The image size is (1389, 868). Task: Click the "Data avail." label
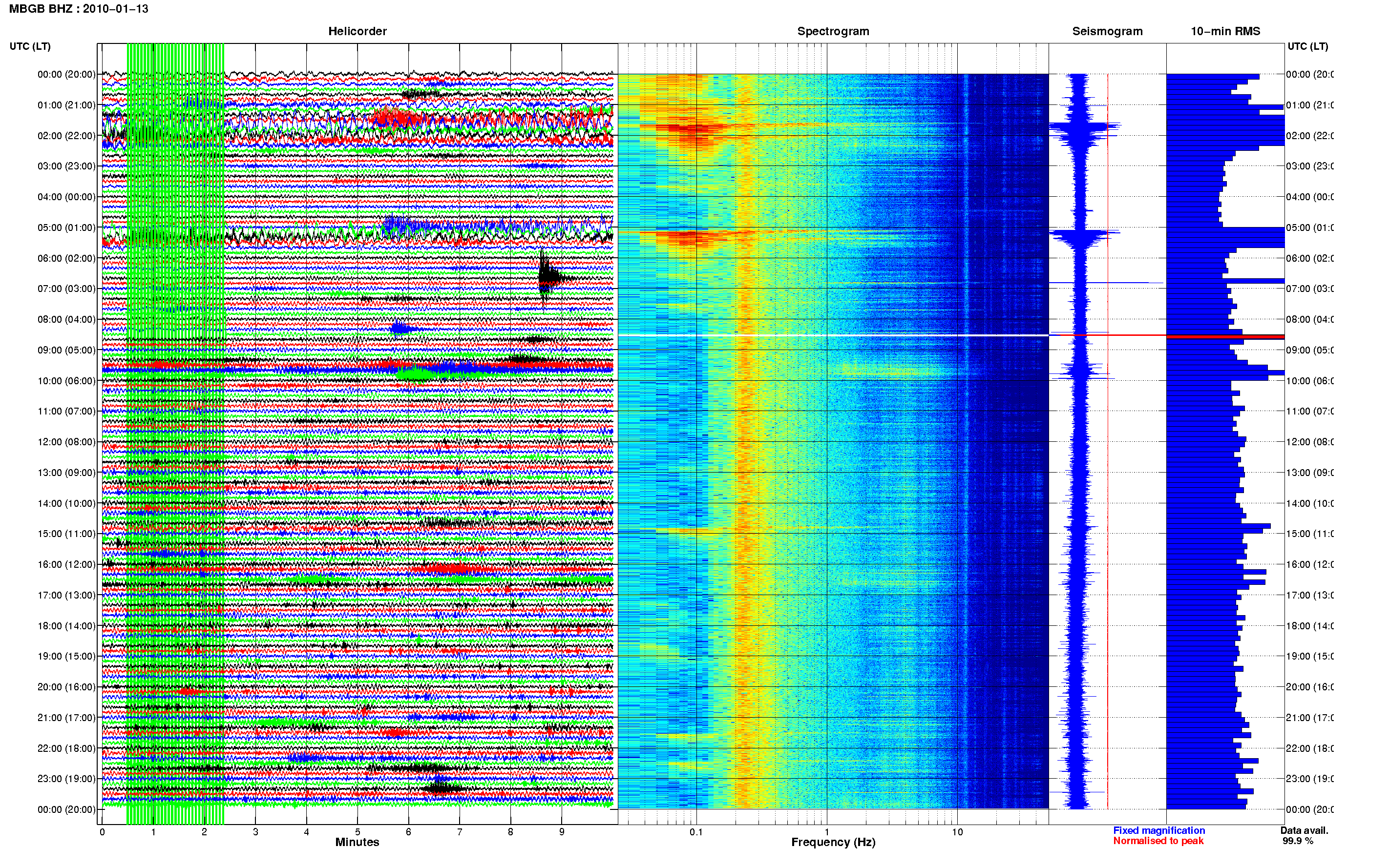tap(1304, 830)
